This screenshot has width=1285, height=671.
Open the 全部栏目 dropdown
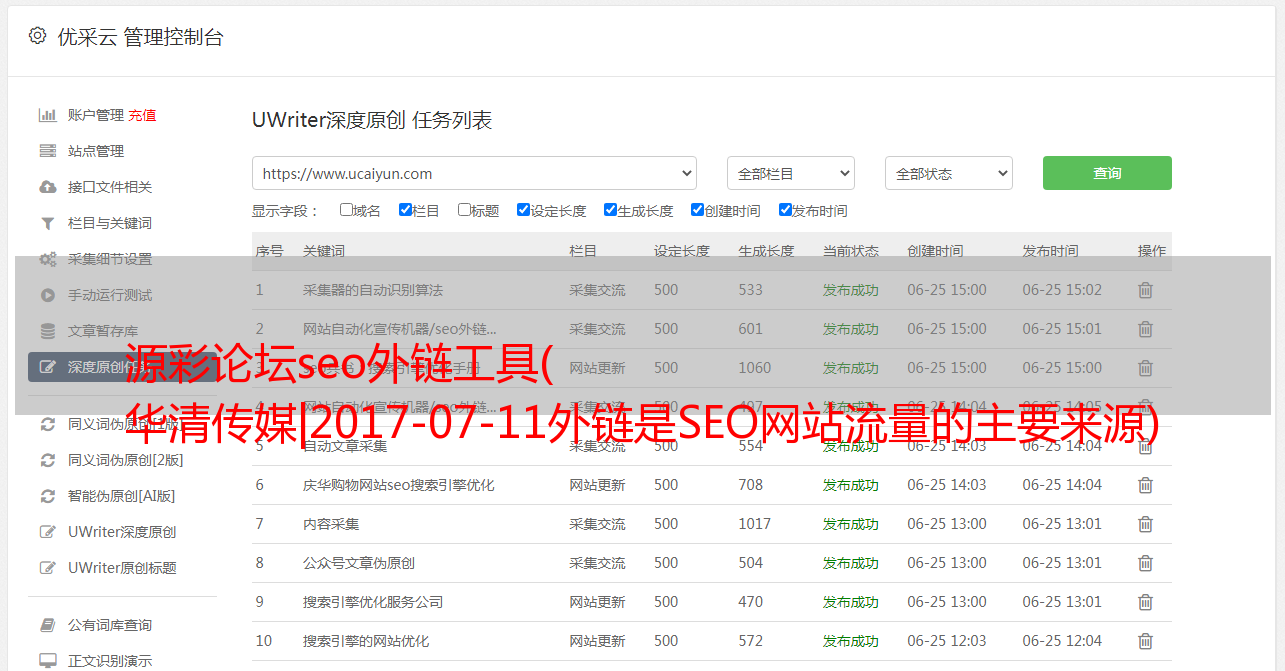pyautogui.click(x=791, y=173)
